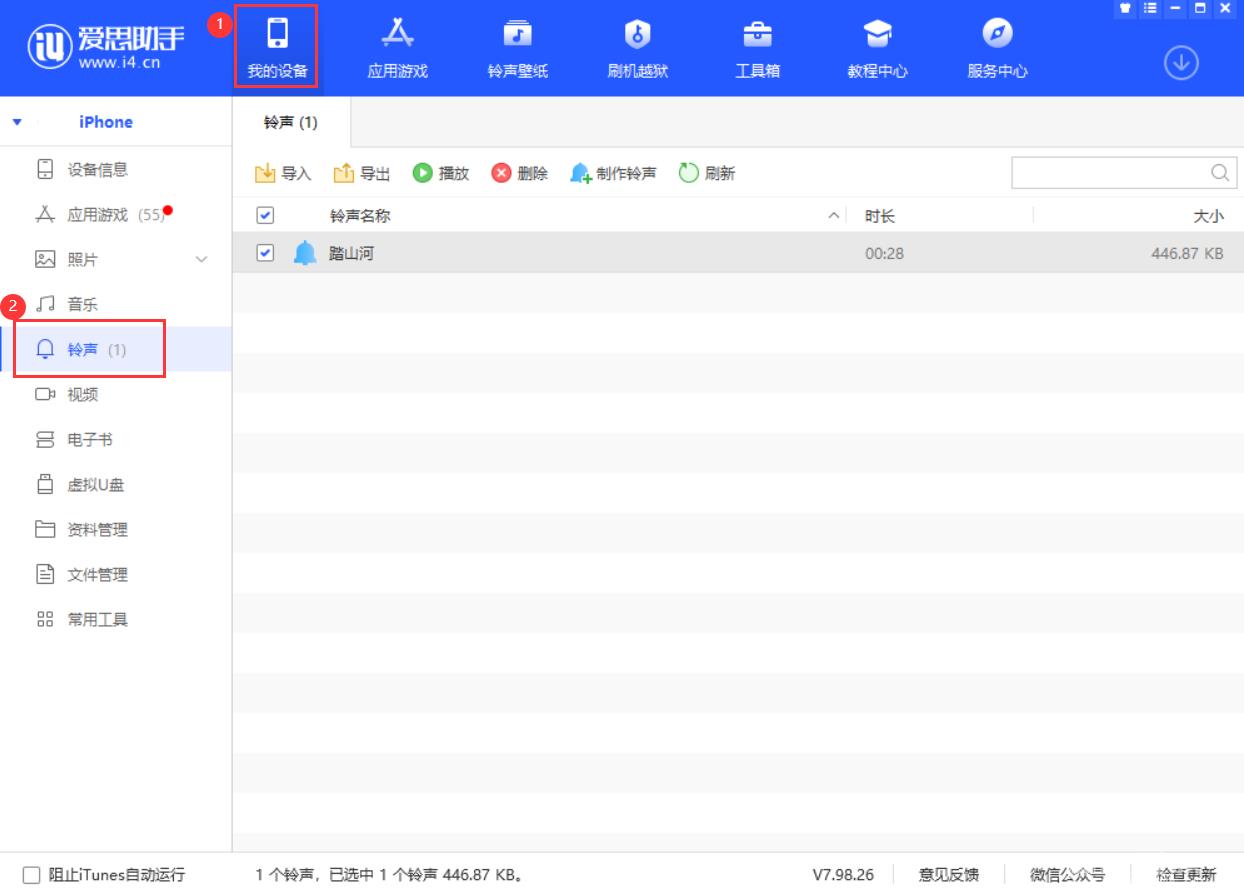Click the 制作铃声 make ringtone button
The height and width of the screenshot is (894, 1244).
[613, 173]
